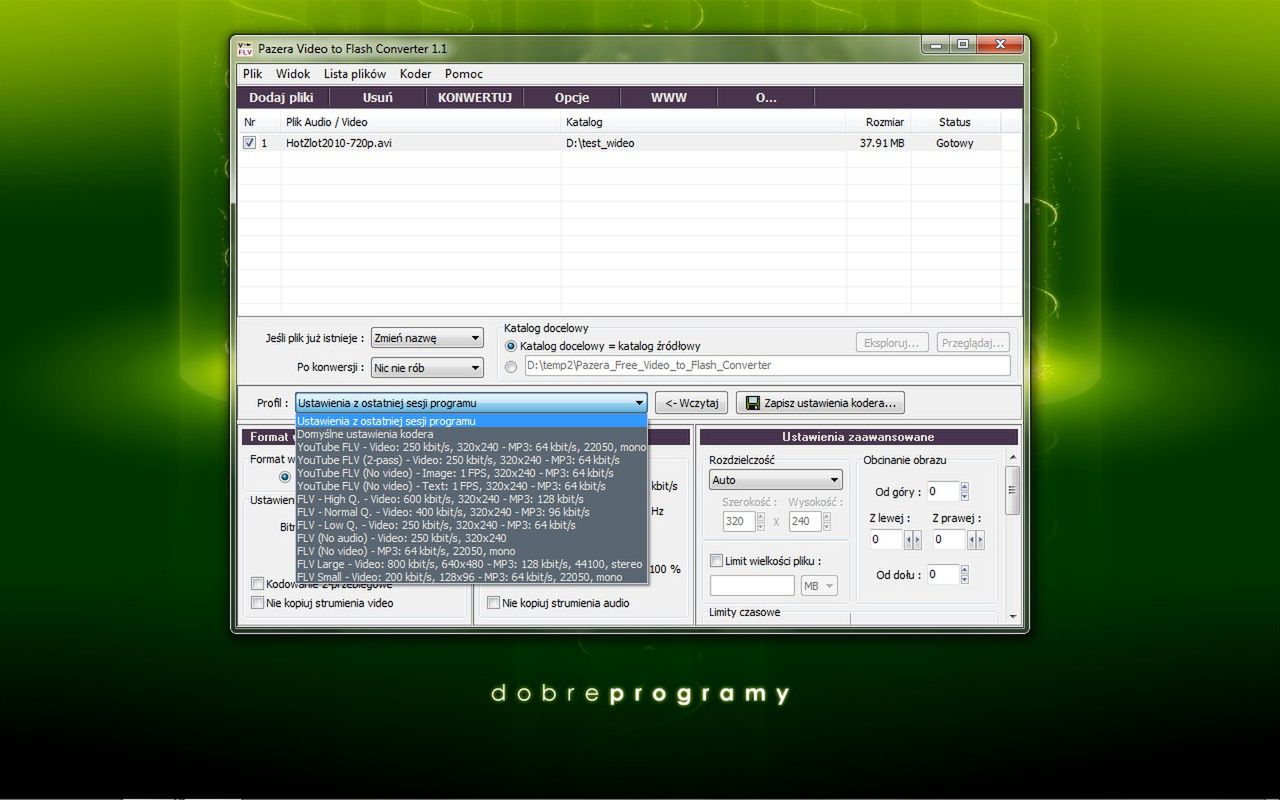The width and height of the screenshot is (1280, 800).
Task: Collapse the Profil dropdown arrow
Action: click(640, 403)
